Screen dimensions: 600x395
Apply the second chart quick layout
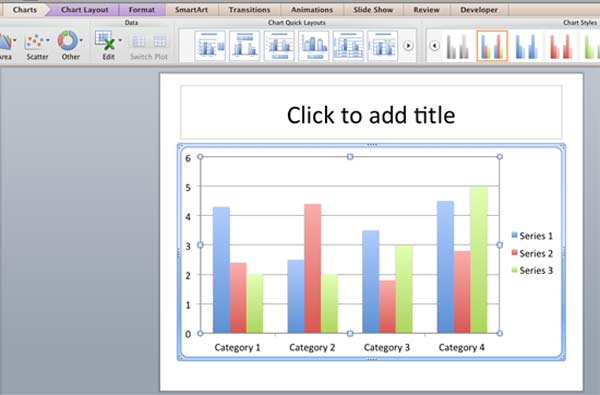click(245, 46)
